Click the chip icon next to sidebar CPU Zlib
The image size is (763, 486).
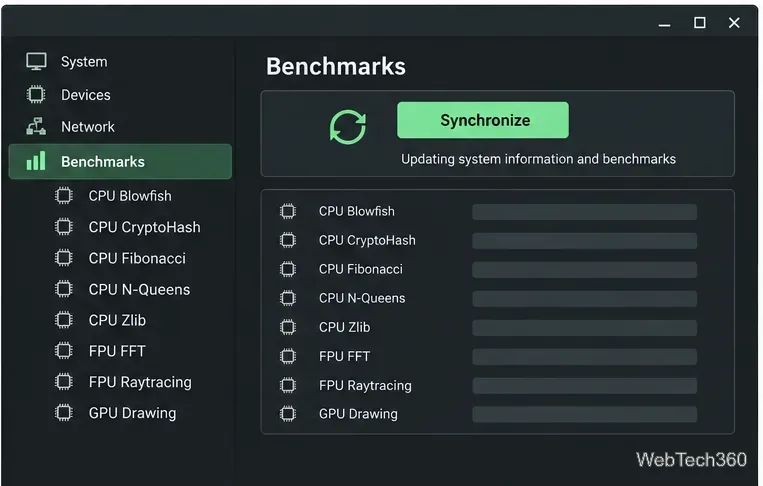click(64, 320)
